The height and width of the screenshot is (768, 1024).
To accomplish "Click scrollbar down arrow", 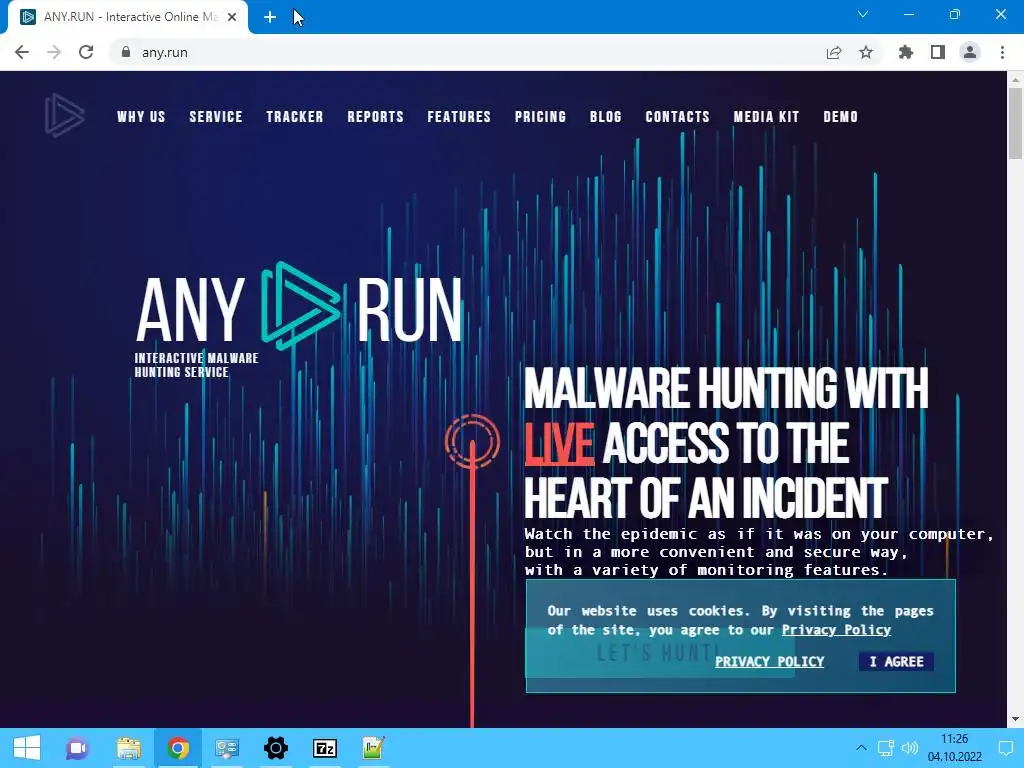I will [x=1015, y=719].
